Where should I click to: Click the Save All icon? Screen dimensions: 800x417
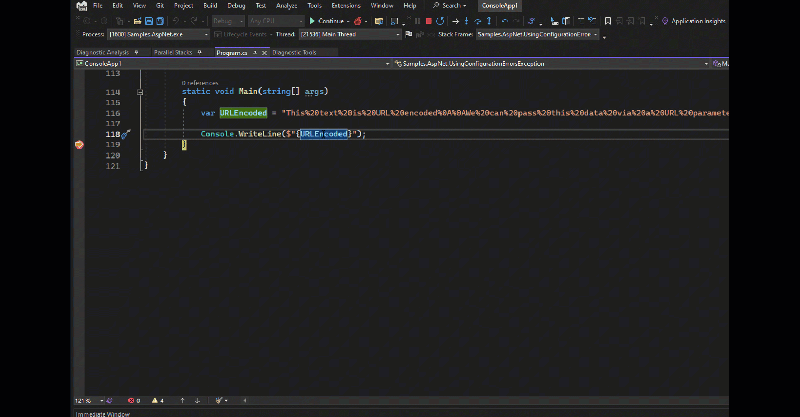160,21
